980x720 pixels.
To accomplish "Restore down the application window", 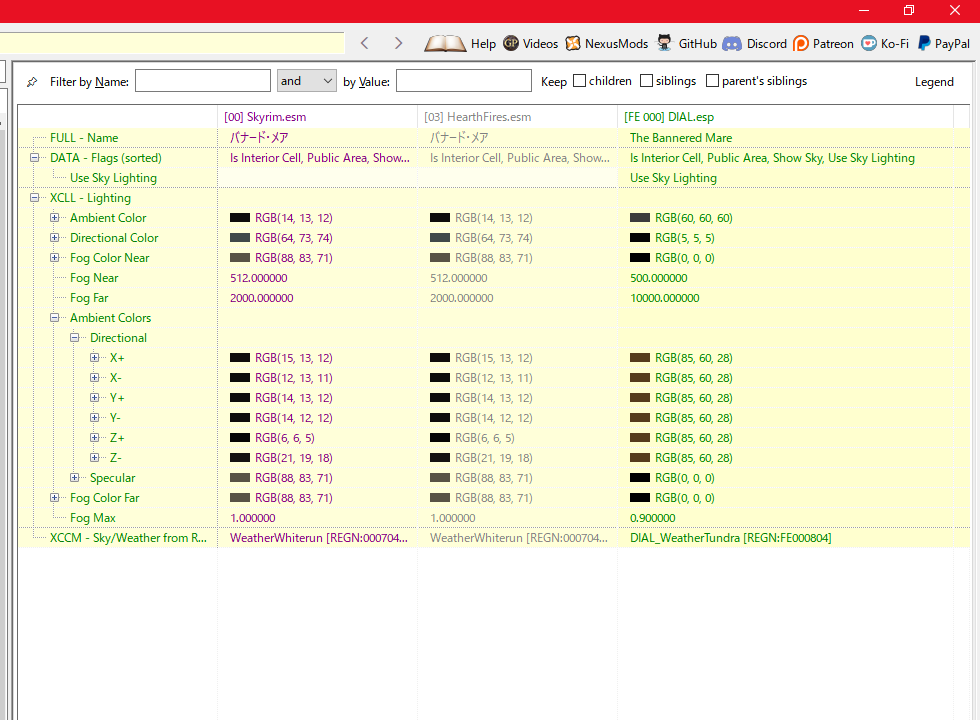I will point(909,10).
